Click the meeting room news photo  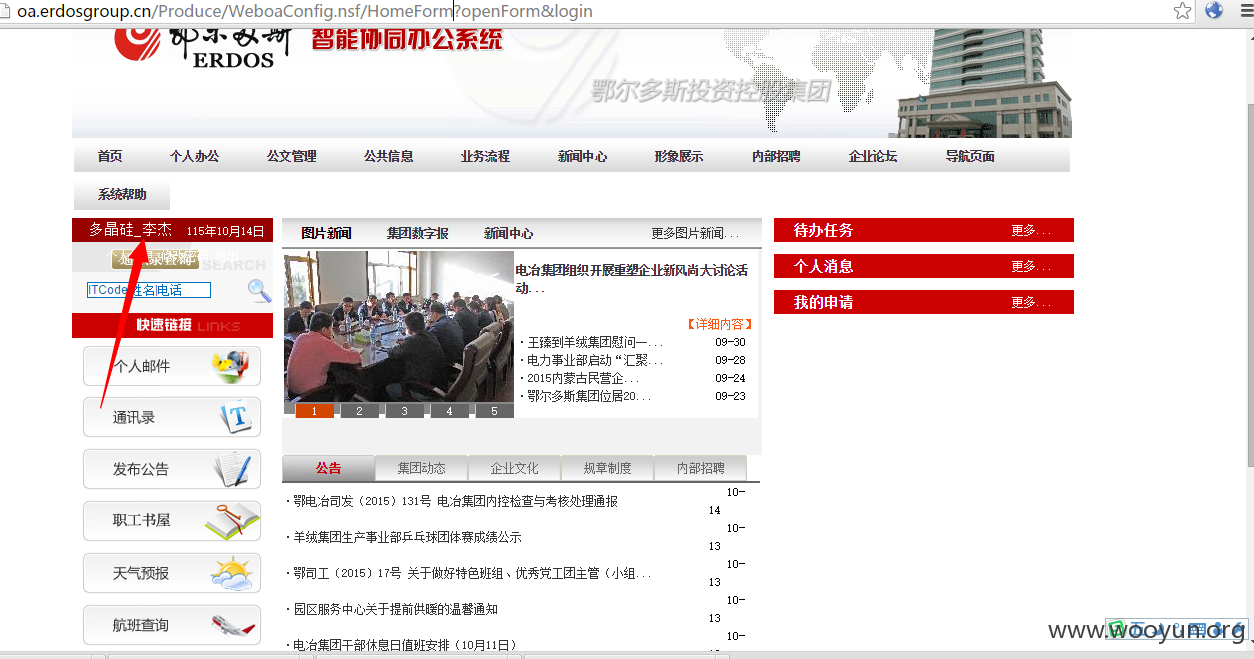399,327
